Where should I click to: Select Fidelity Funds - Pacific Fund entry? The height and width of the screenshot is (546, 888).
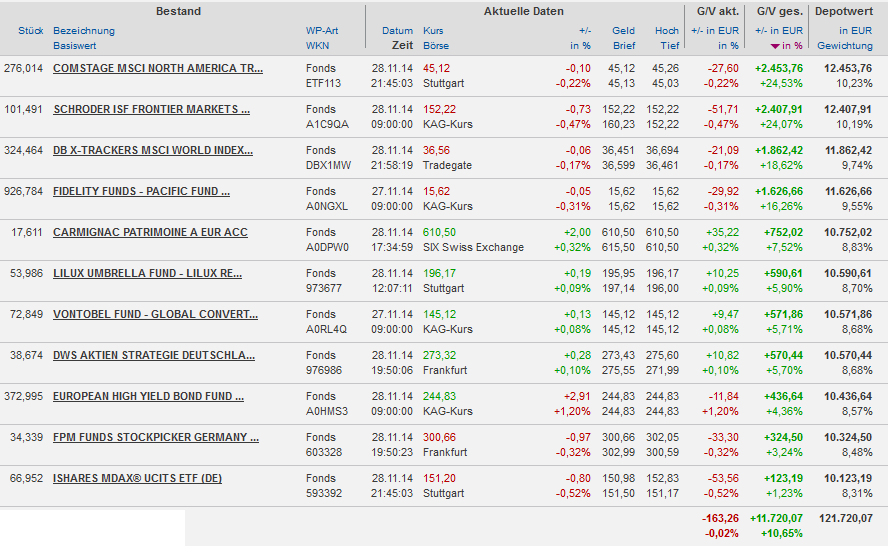click(x=141, y=191)
